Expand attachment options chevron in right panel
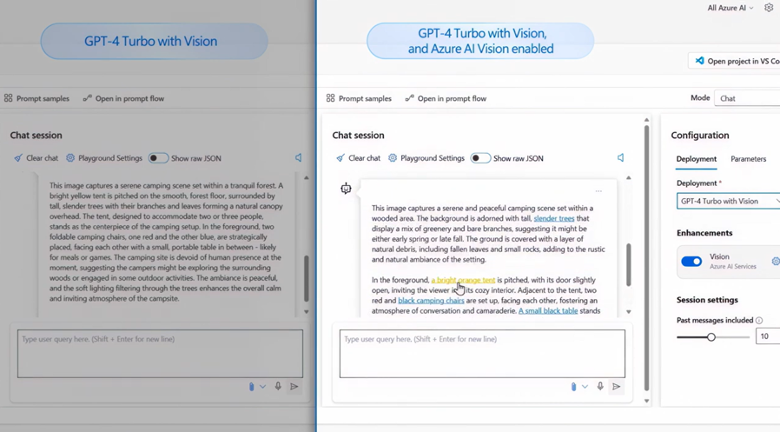The width and height of the screenshot is (780, 435). (x=585, y=387)
